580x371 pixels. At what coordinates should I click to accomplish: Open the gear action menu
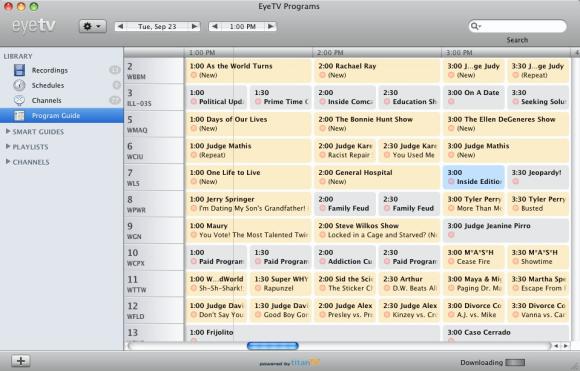92,26
